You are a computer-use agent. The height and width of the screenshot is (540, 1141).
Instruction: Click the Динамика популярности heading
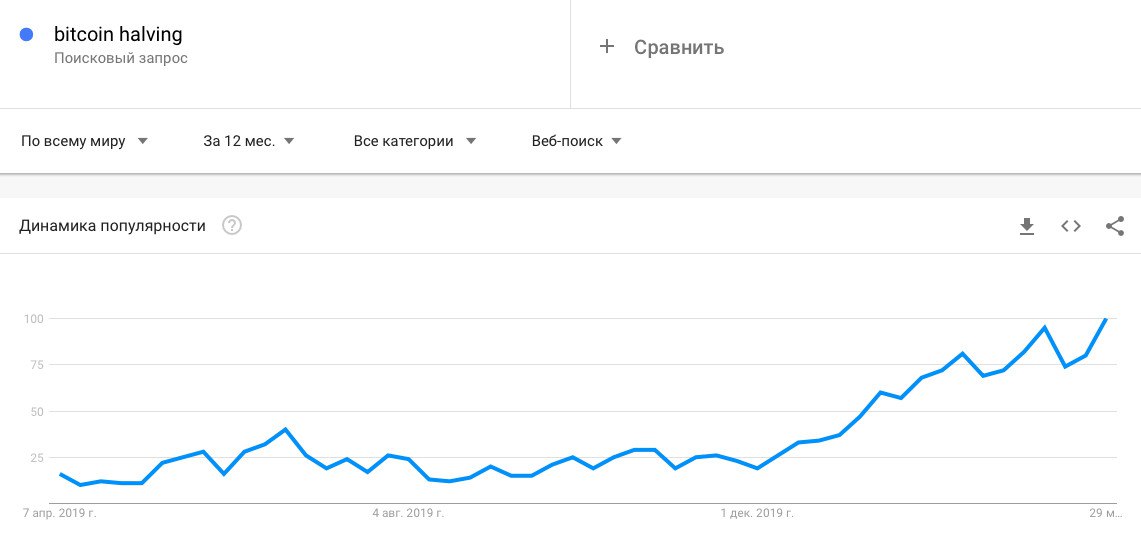[112, 226]
